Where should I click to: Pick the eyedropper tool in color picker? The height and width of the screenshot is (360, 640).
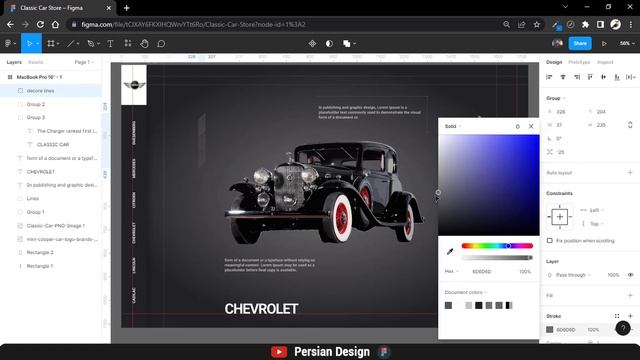tap(450, 252)
